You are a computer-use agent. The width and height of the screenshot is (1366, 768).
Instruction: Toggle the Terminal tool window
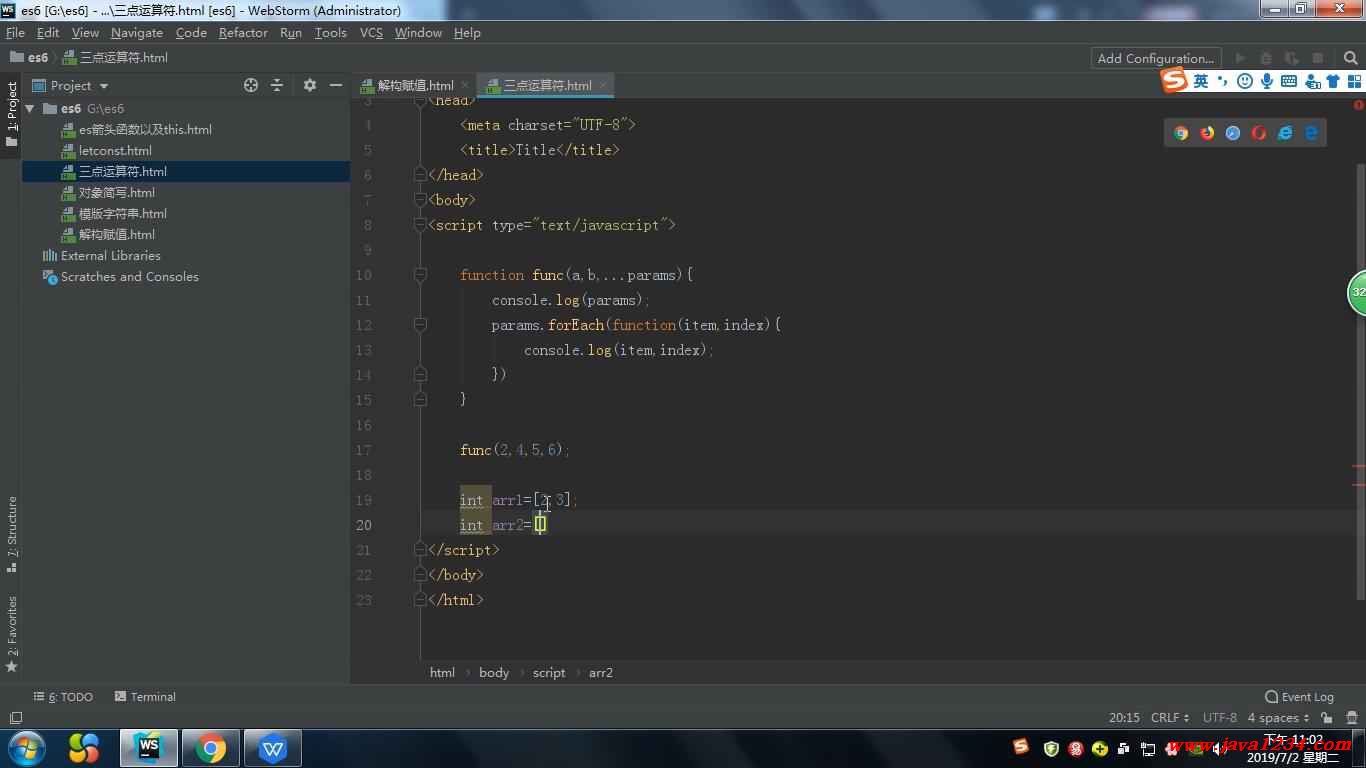(x=145, y=697)
